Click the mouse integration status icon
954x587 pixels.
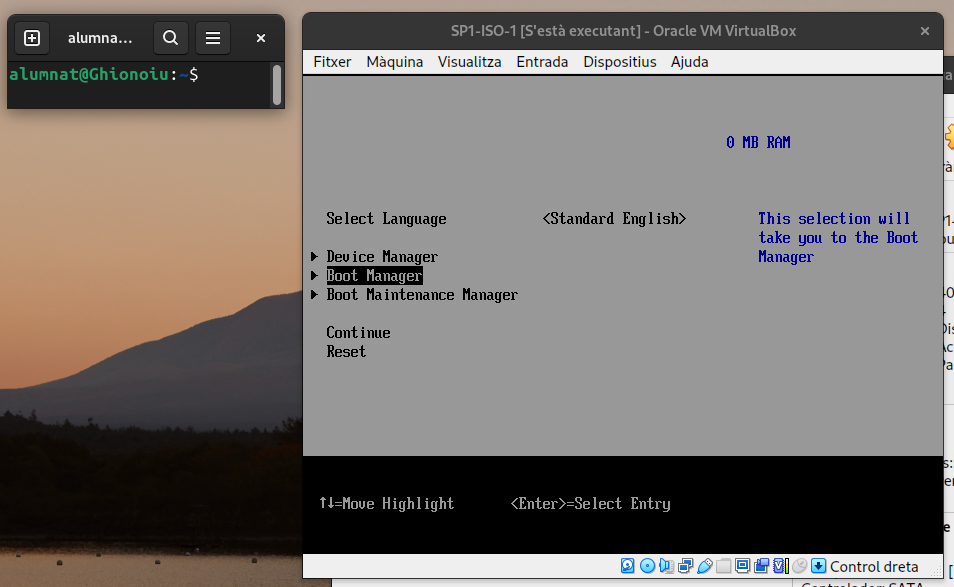click(799, 566)
